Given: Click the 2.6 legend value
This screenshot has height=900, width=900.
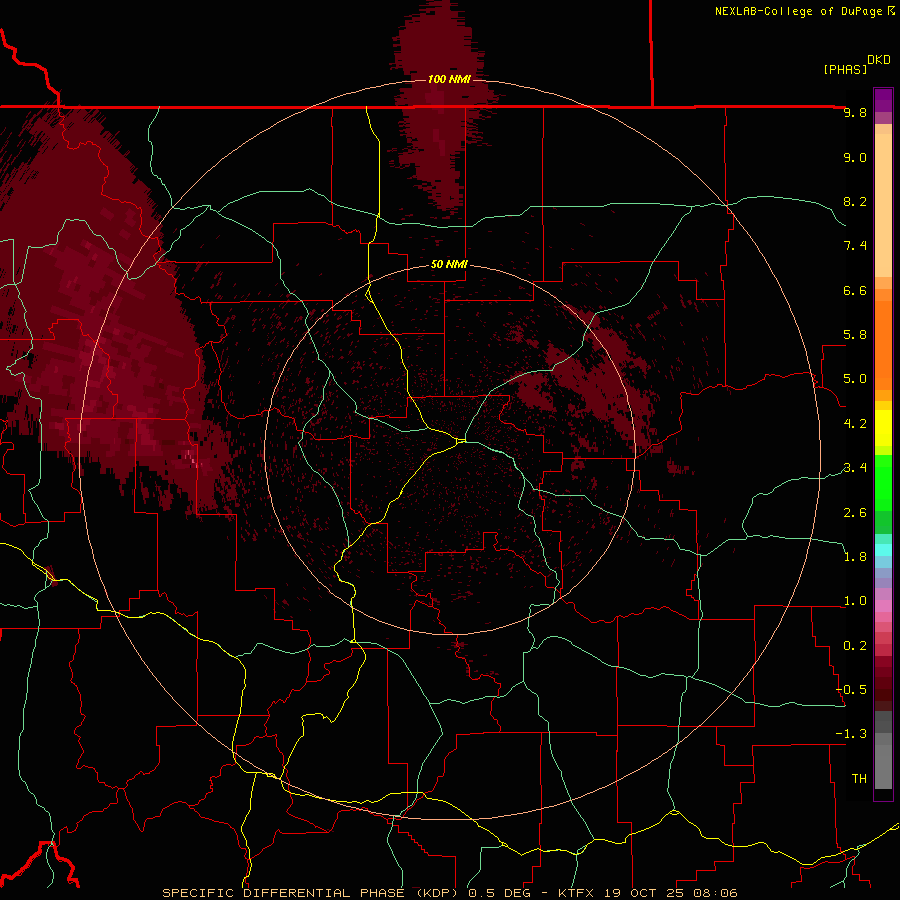Looking at the screenshot, I should [855, 513].
